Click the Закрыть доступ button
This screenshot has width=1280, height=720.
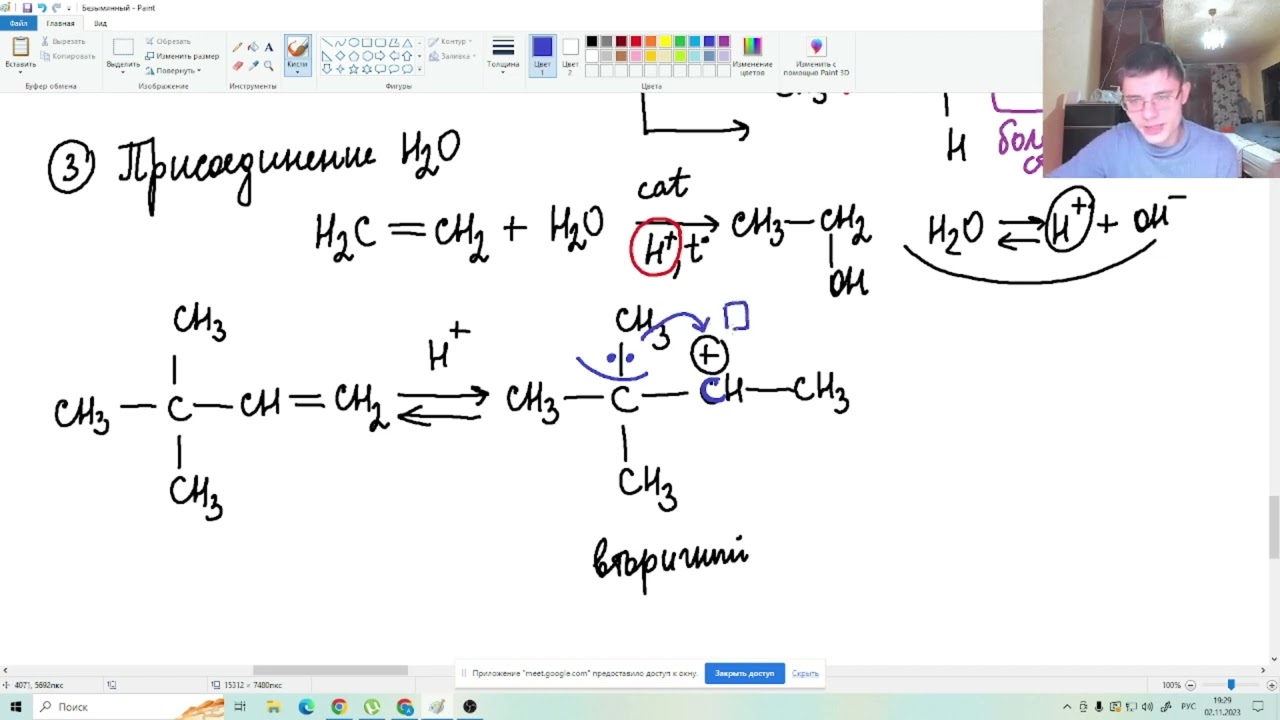click(744, 673)
